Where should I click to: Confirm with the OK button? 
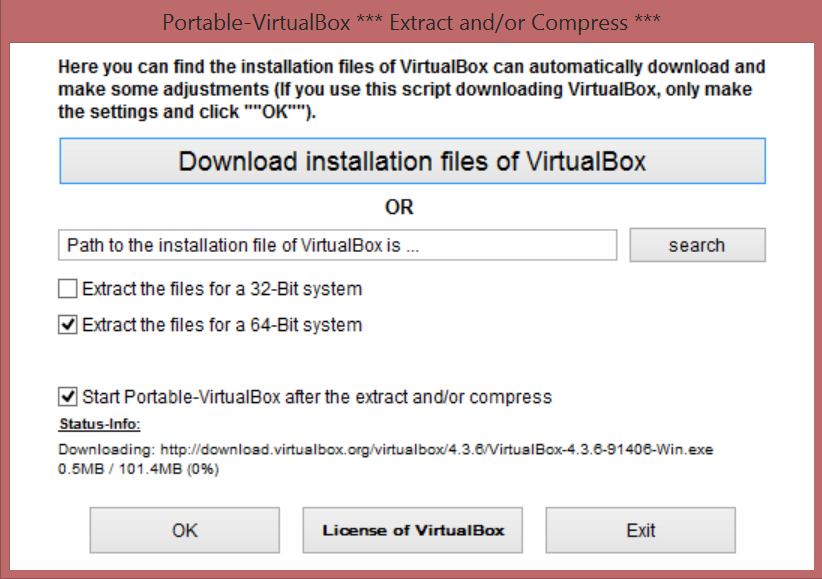pos(185,530)
